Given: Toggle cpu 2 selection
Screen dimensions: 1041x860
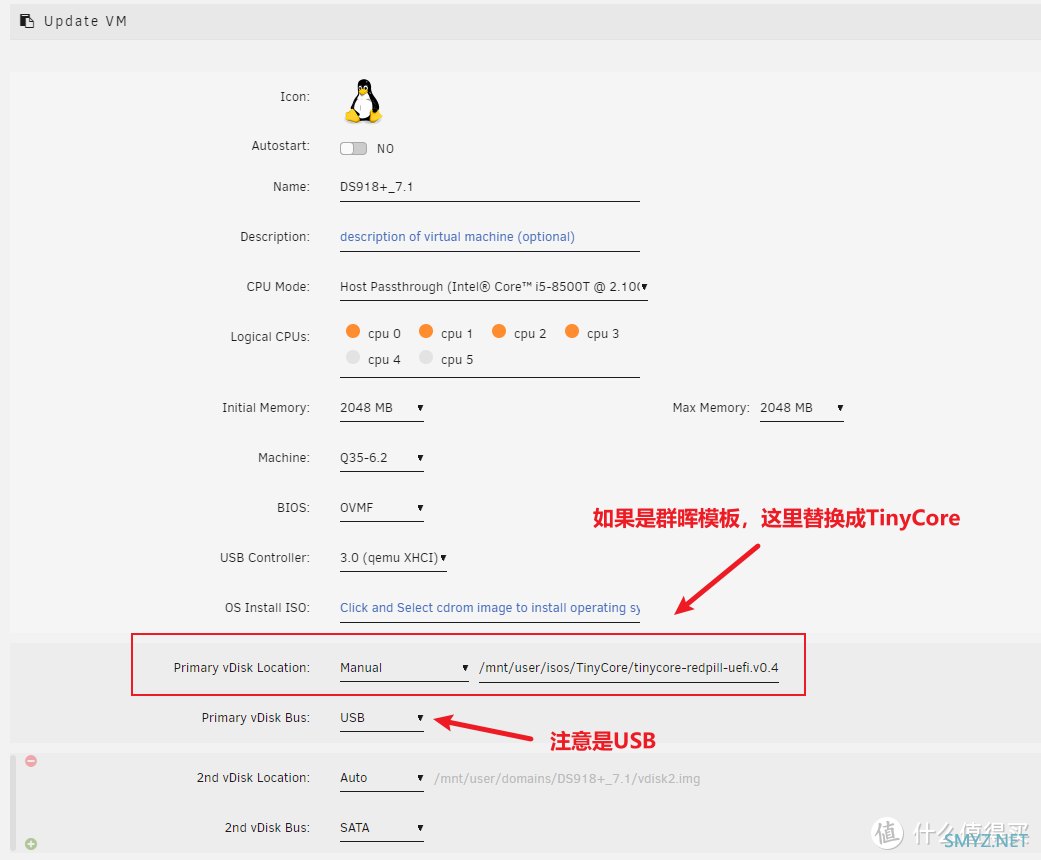Looking at the screenshot, I should point(499,331).
